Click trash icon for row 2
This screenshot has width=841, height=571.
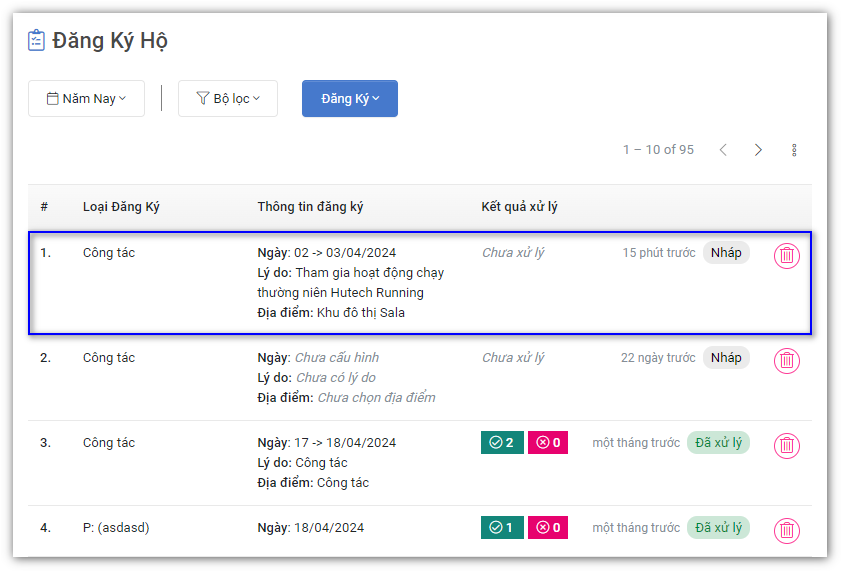[x=787, y=361]
